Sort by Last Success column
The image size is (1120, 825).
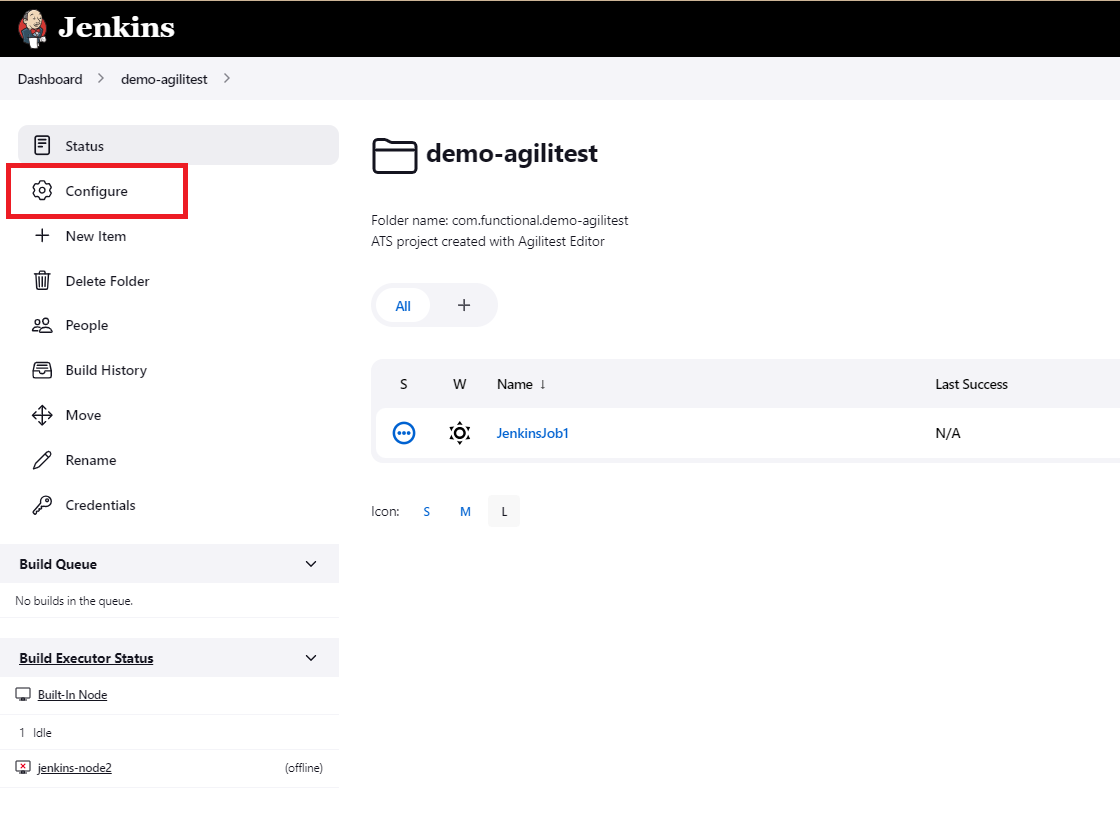click(x=971, y=384)
